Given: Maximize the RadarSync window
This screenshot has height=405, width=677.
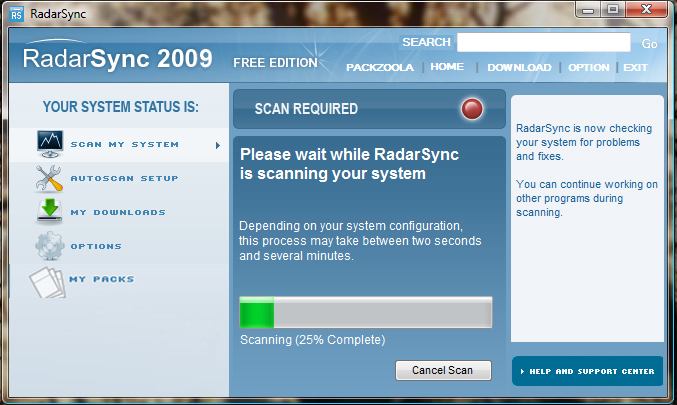Looking at the screenshot, I should [612, 9].
